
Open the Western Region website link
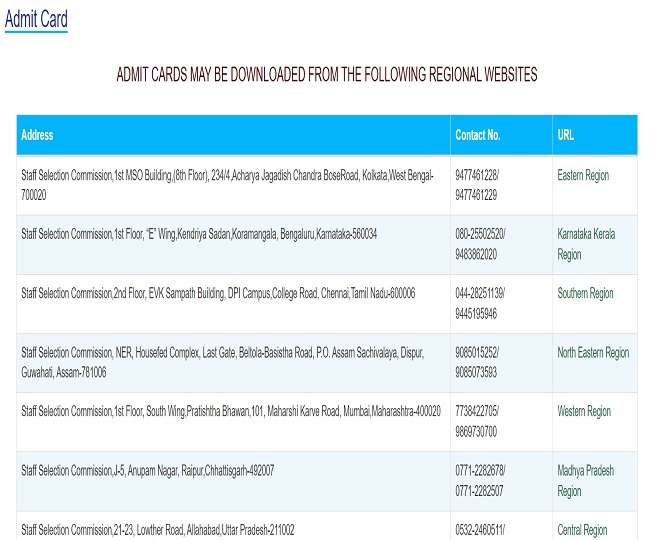pyautogui.click(x=584, y=412)
